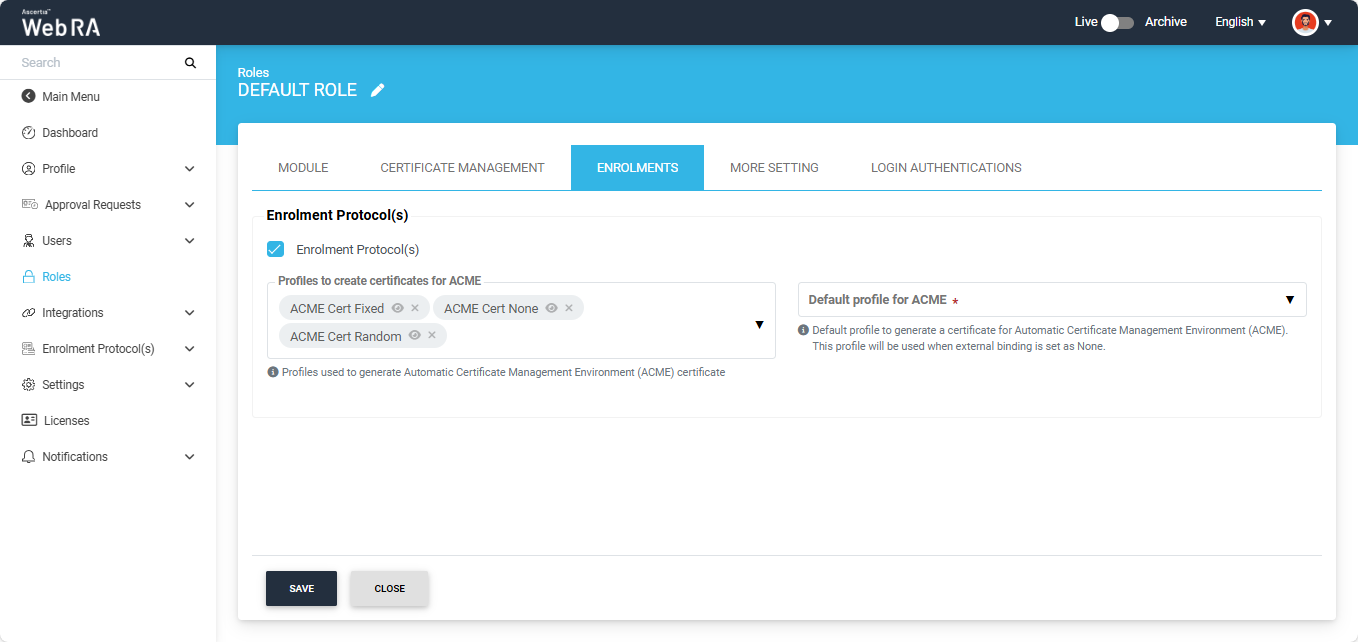This screenshot has height=642, width=1358.
Task: Click the Profile person icon
Action: click(28, 169)
